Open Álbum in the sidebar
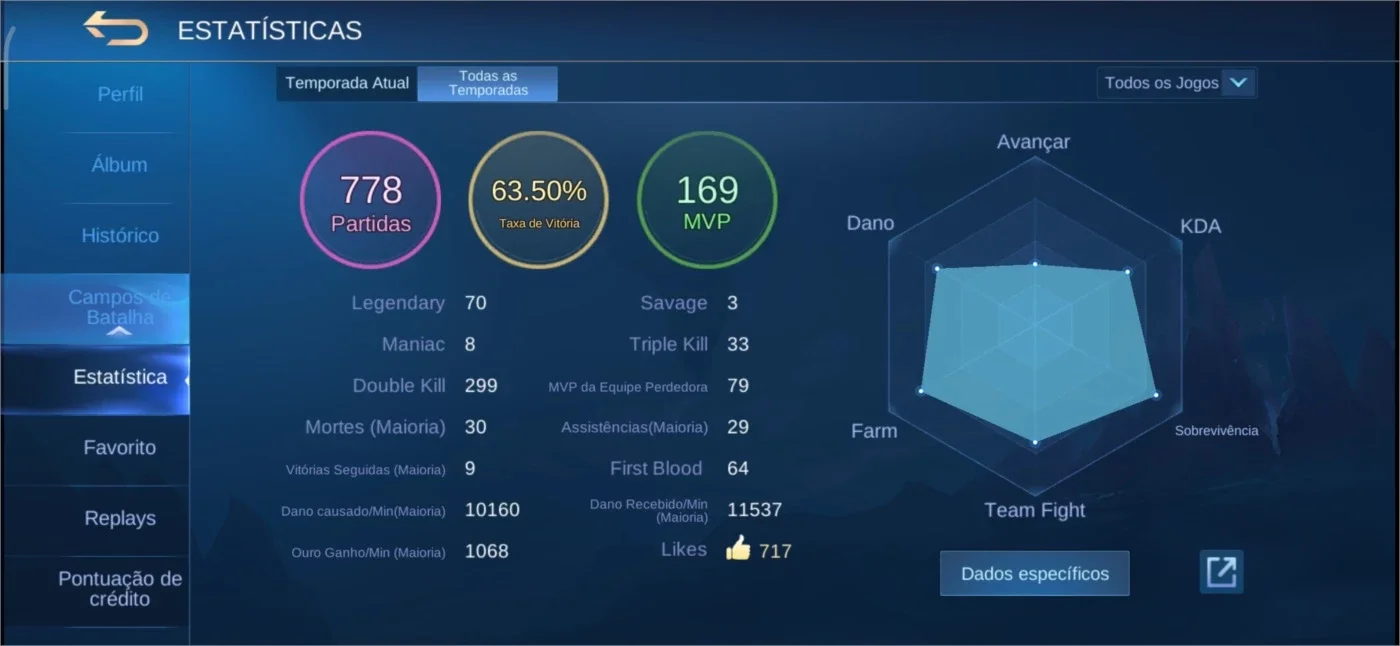This screenshot has width=1400, height=646. pos(120,165)
